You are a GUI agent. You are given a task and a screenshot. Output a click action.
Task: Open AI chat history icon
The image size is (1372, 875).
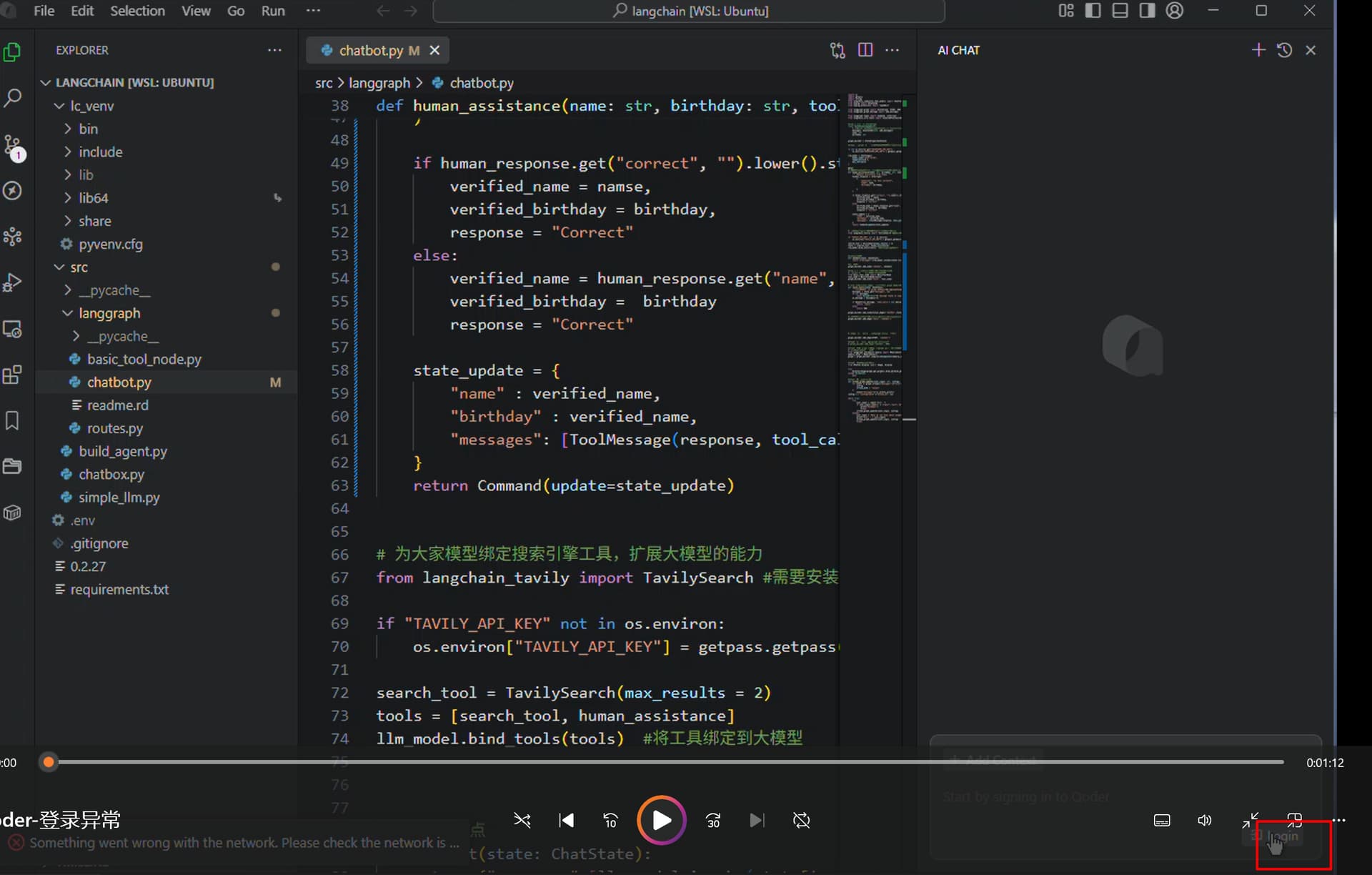coord(1284,50)
